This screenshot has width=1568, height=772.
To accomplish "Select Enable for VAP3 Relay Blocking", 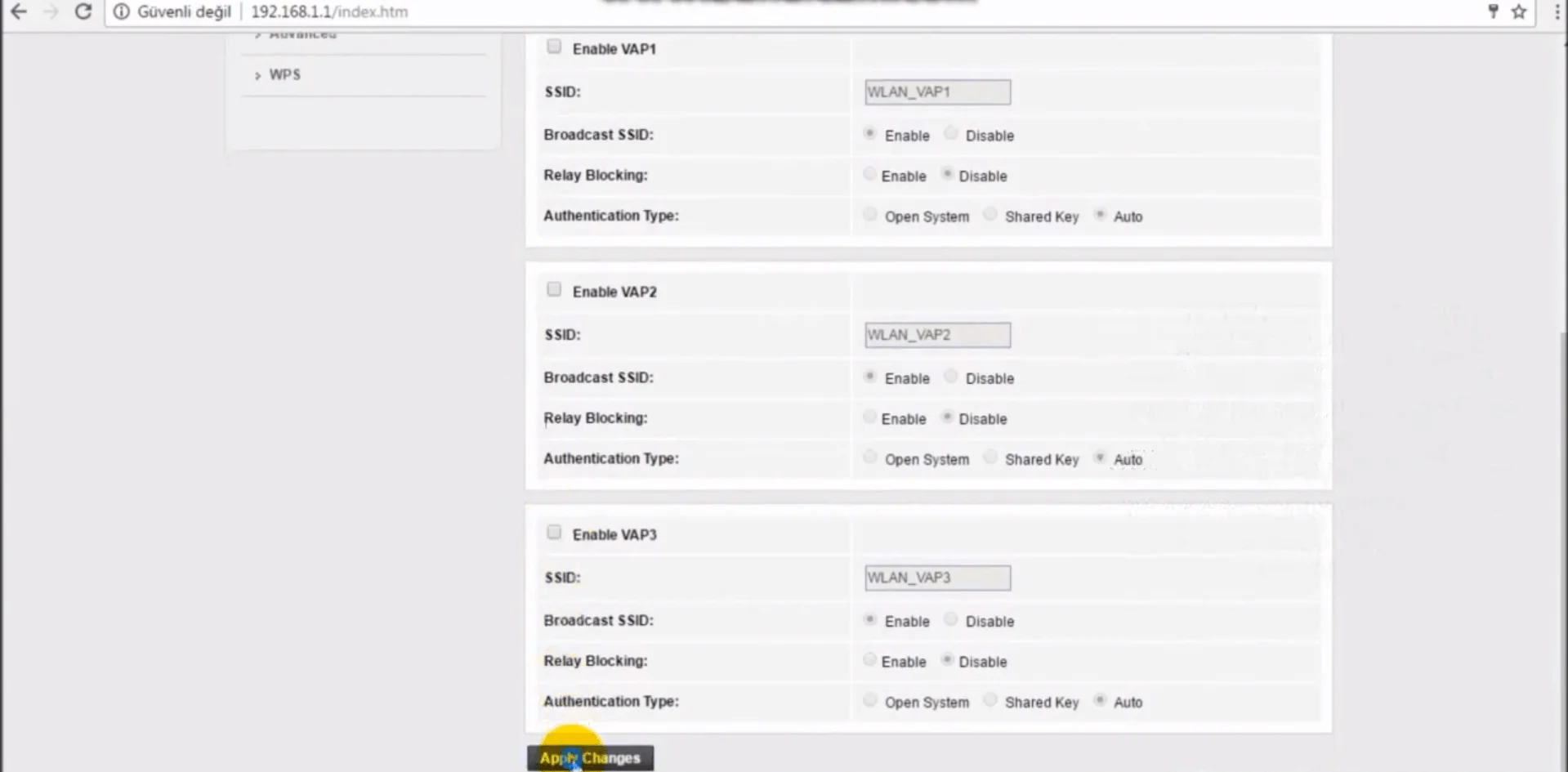I will 870,659.
